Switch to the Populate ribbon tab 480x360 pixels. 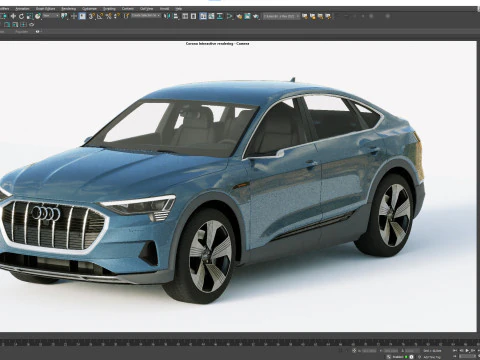(22, 32)
